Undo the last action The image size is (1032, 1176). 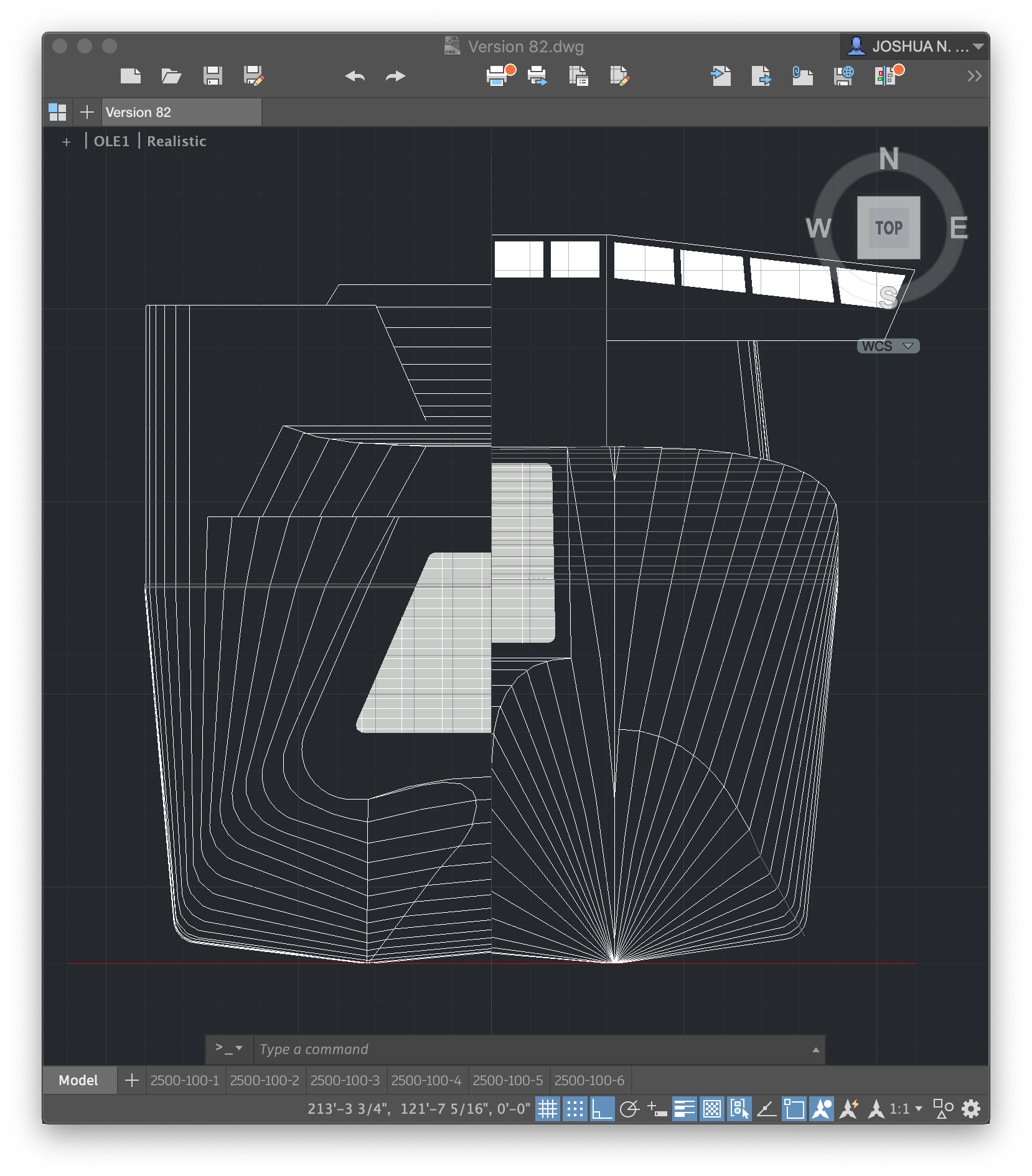point(355,76)
